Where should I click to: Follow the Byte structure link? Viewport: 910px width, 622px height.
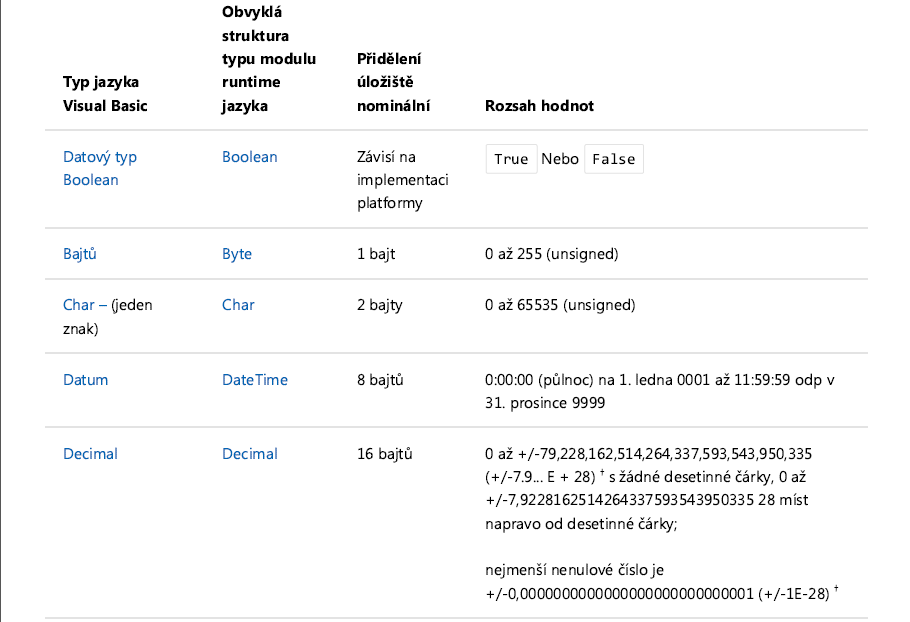(x=237, y=254)
